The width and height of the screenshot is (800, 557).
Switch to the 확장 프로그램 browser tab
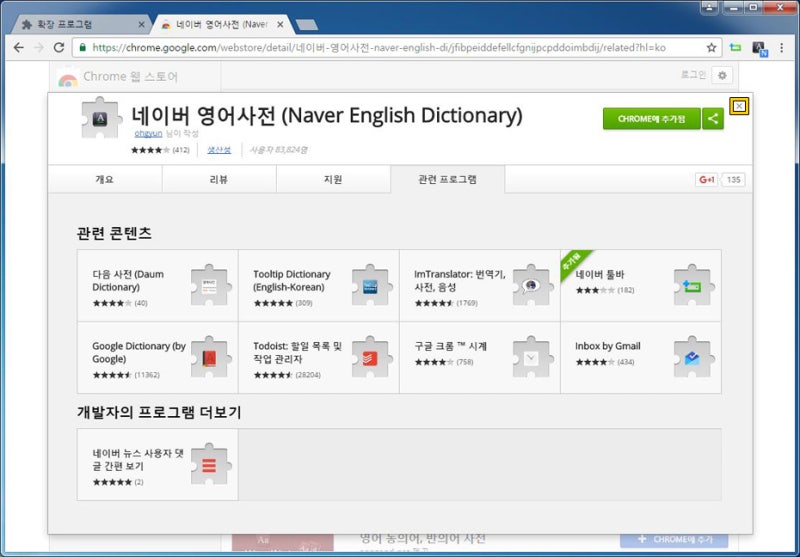coord(82,24)
